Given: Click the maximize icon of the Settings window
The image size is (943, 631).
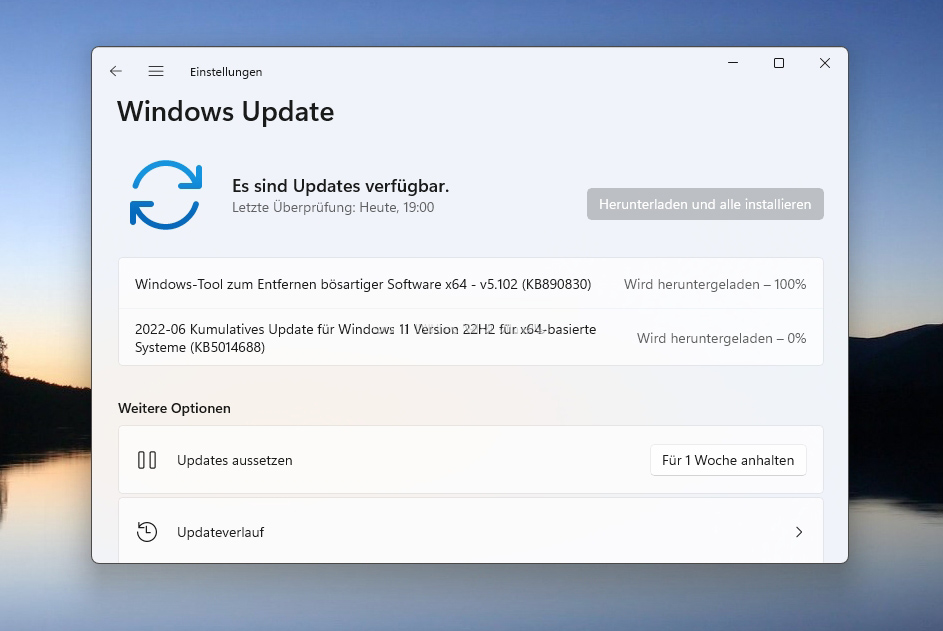Looking at the screenshot, I should pyautogui.click(x=778, y=63).
